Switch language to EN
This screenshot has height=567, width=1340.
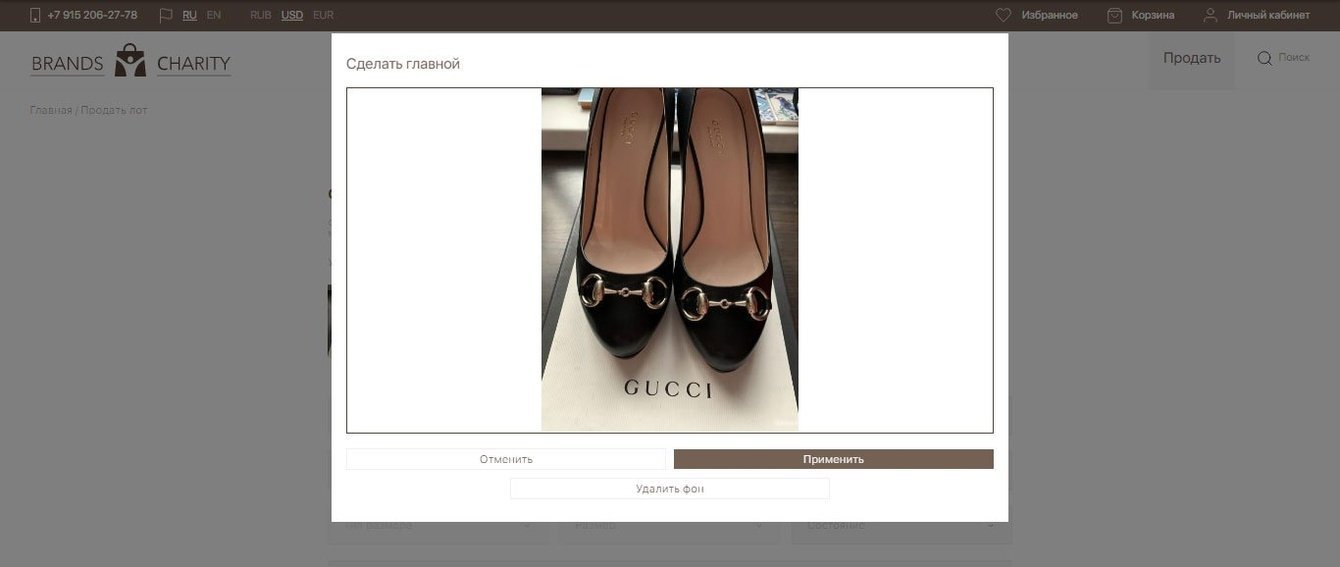pos(214,15)
